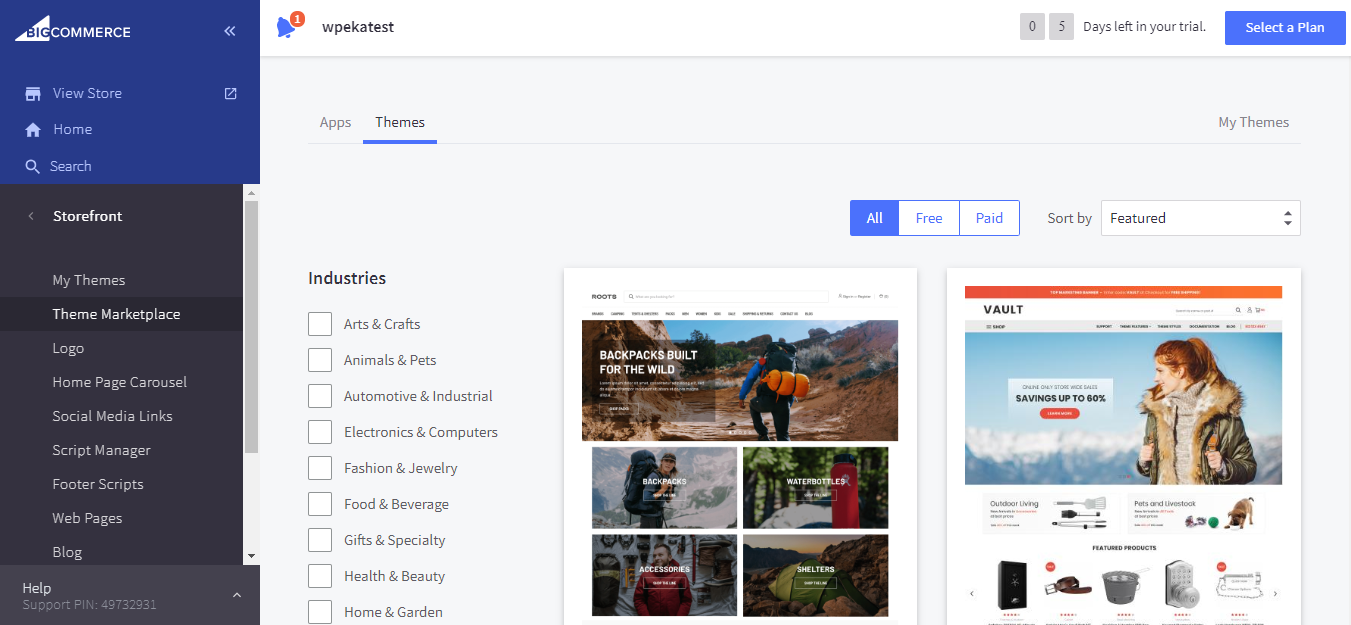Collapse the sidebar with the double-chevron

(x=229, y=30)
